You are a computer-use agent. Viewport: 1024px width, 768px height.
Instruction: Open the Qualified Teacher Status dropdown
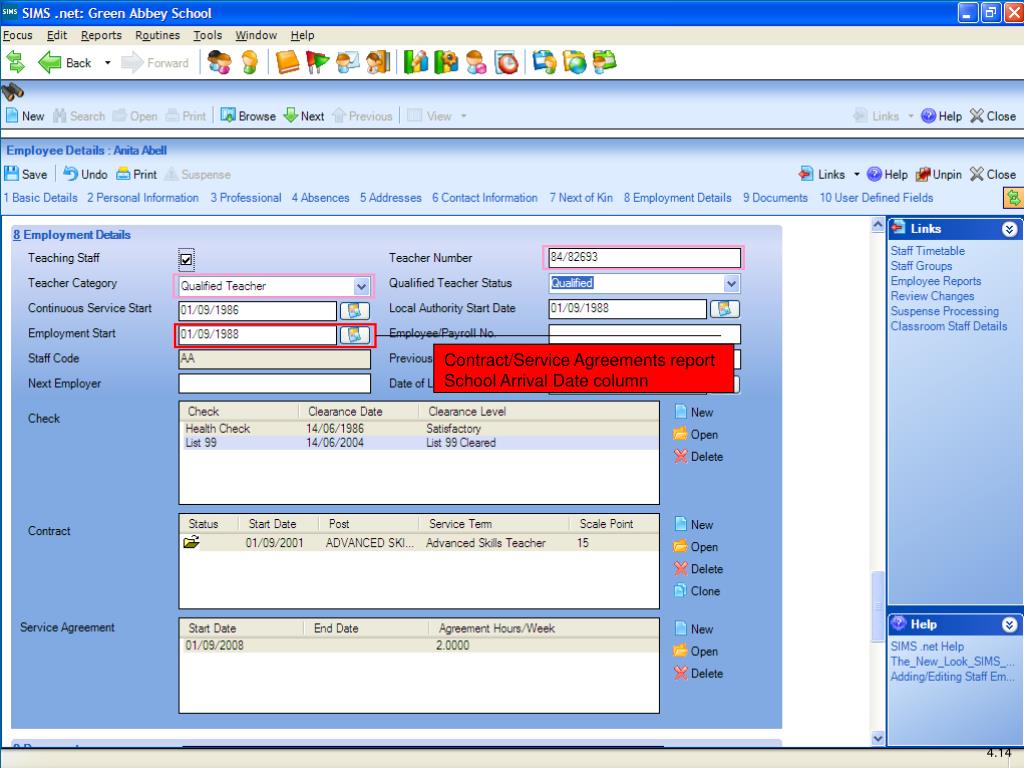pyautogui.click(x=731, y=284)
